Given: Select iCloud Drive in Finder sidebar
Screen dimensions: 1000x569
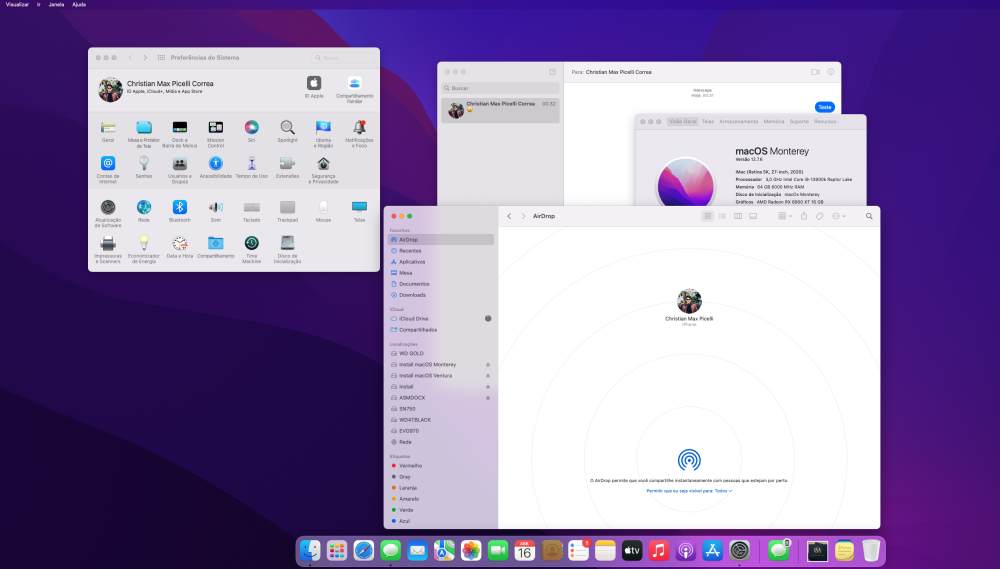Looking at the screenshot, I should pyautogui.click(x=441, y=318).
